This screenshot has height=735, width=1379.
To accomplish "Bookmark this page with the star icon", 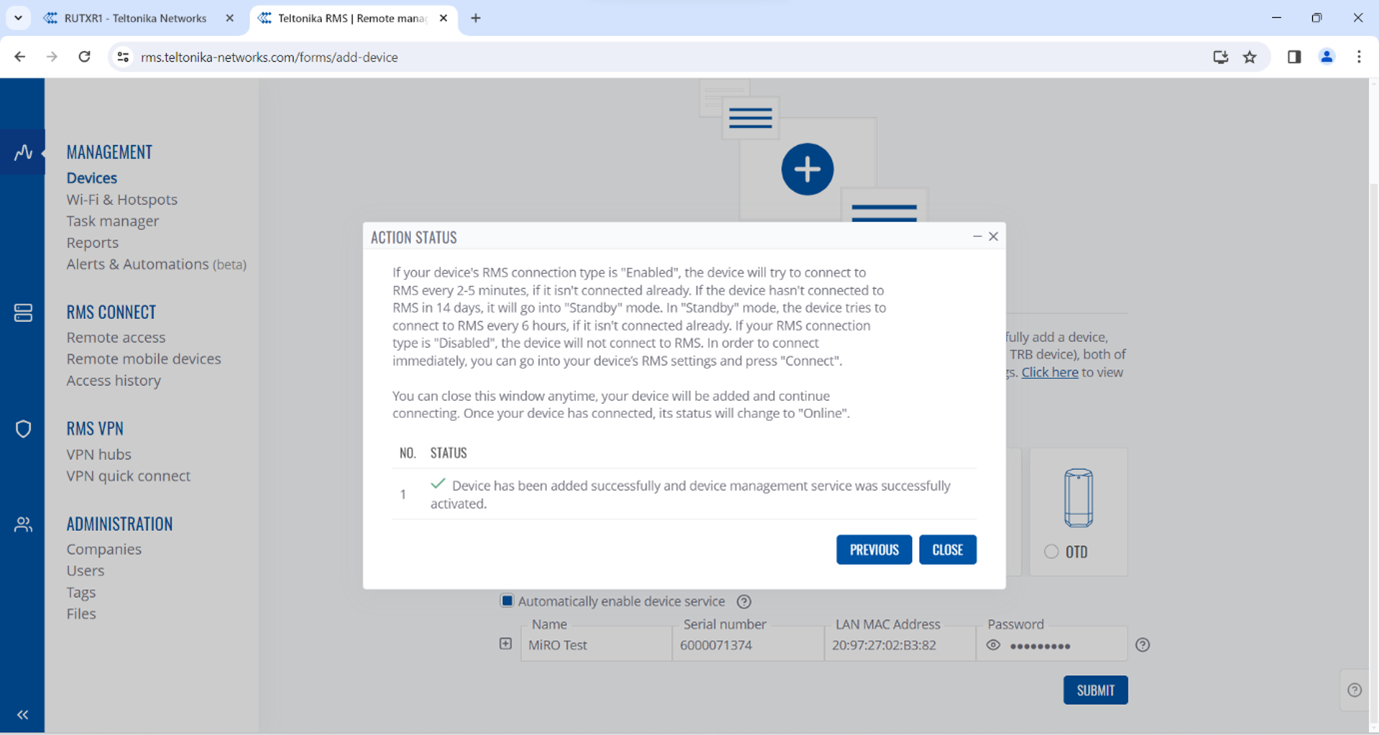I will (x=1250, y=57).
